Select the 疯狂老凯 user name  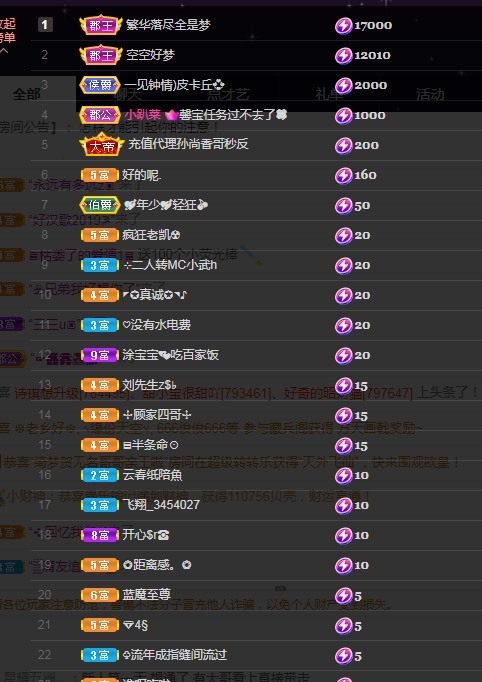pos(151,235)
